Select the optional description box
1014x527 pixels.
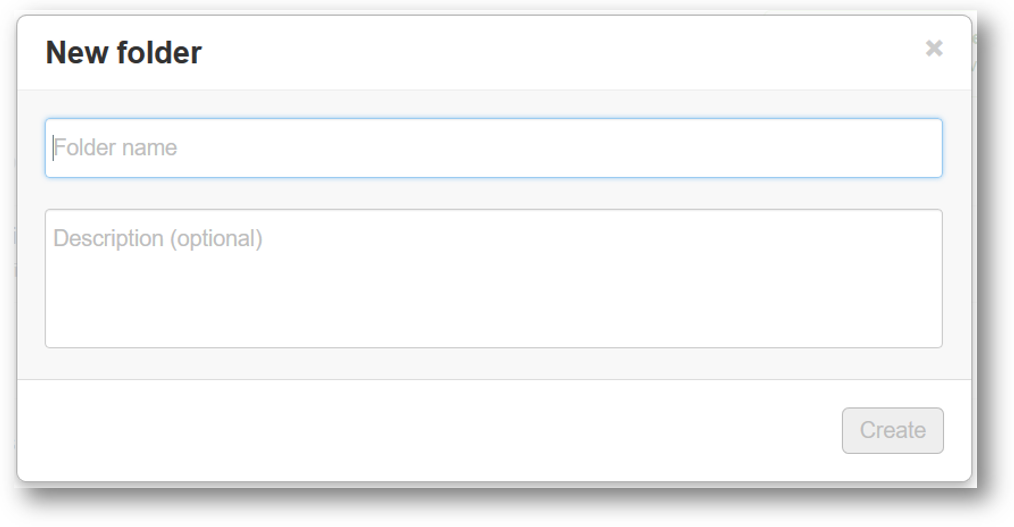pyautogui.click(x=493, y=279)
